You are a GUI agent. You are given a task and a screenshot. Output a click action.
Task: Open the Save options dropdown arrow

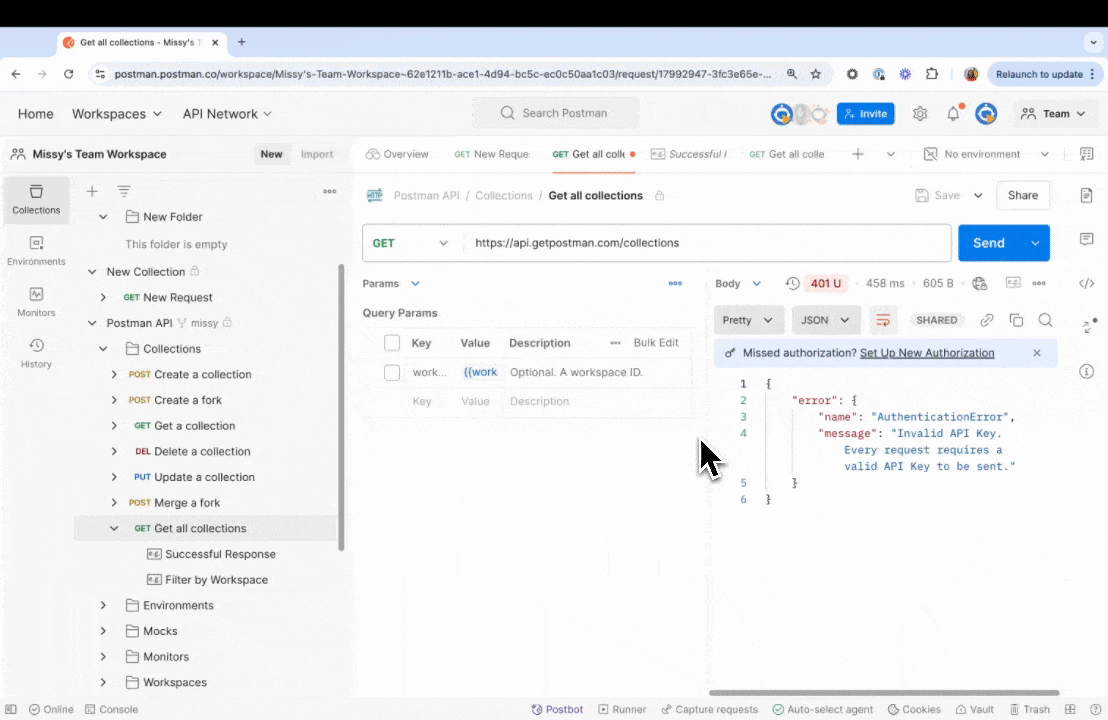(978, 196)
